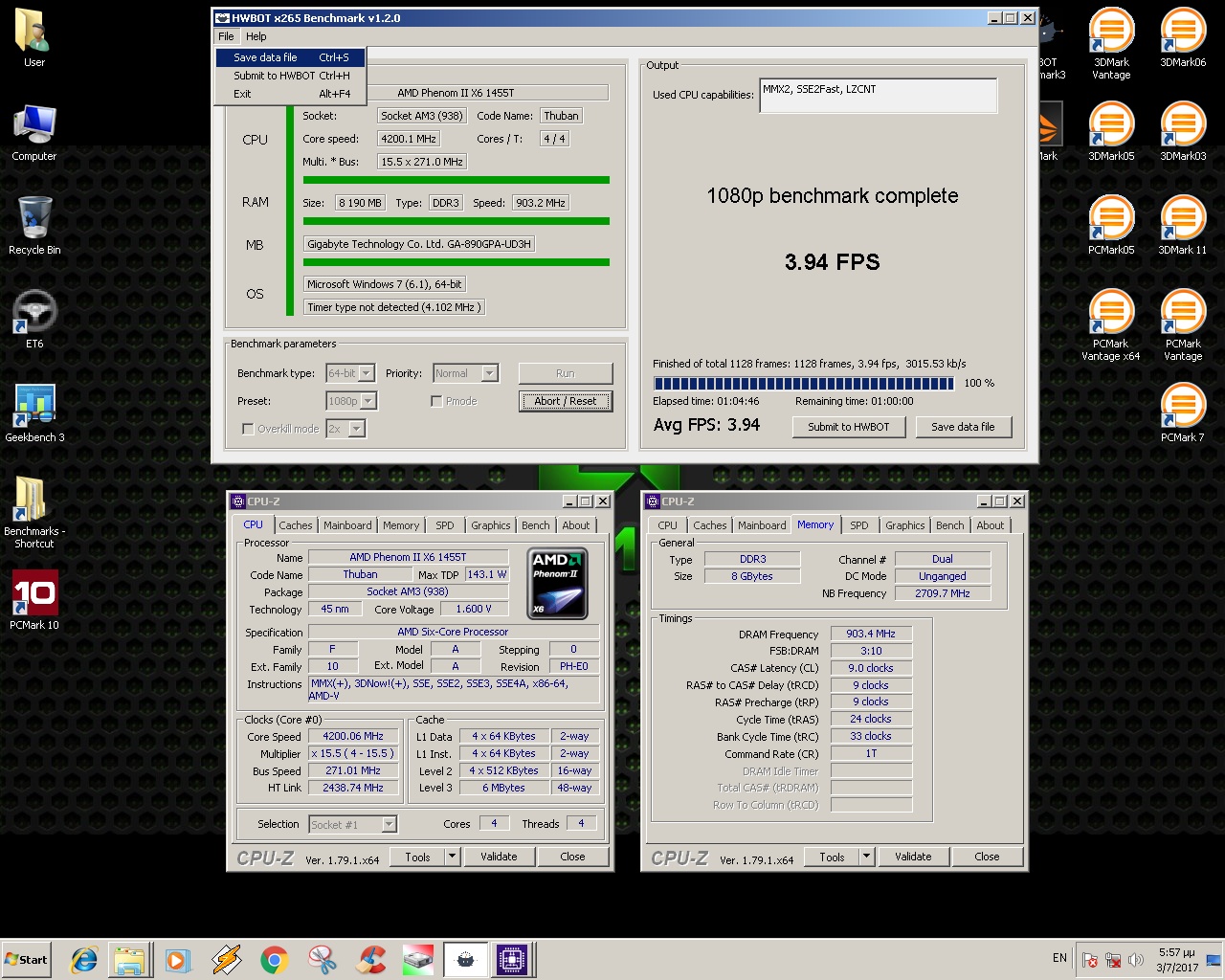Select the Recycle Bin icon
The height and width of the screenshot is (980, 1225).
[34, 225]
